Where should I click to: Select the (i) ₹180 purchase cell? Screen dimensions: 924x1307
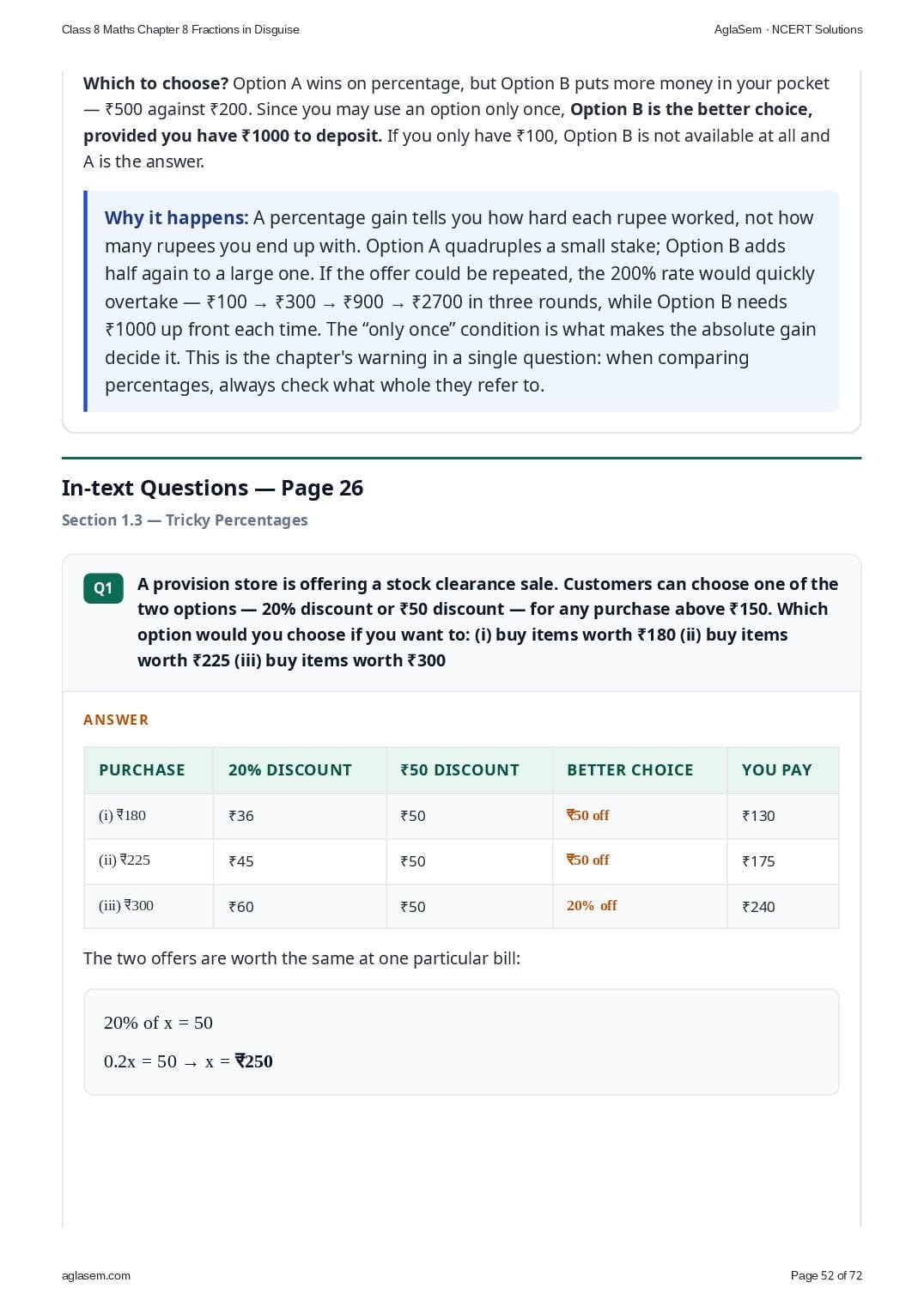click(149, 816)
